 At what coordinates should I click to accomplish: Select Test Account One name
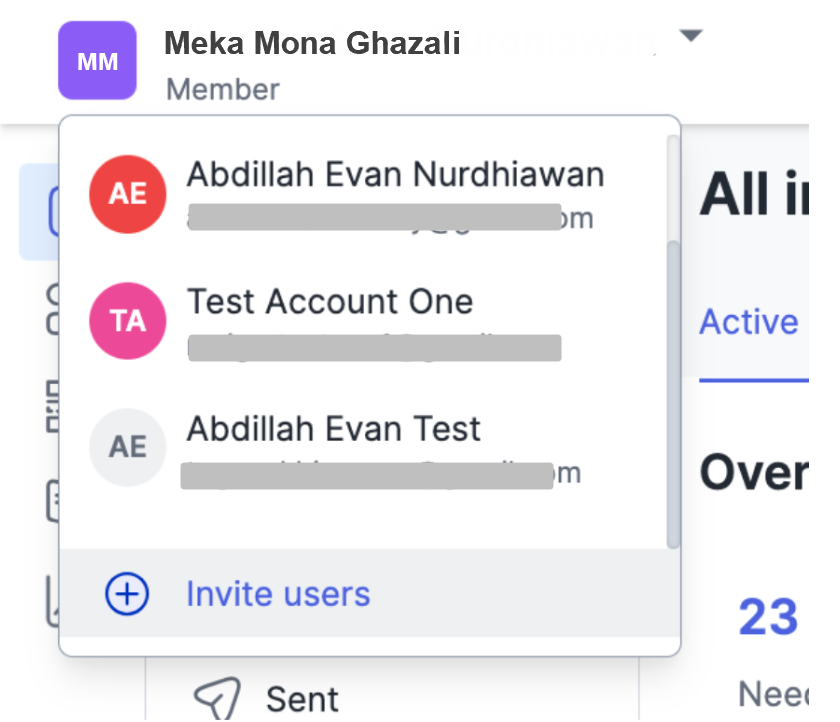(330, 301)
